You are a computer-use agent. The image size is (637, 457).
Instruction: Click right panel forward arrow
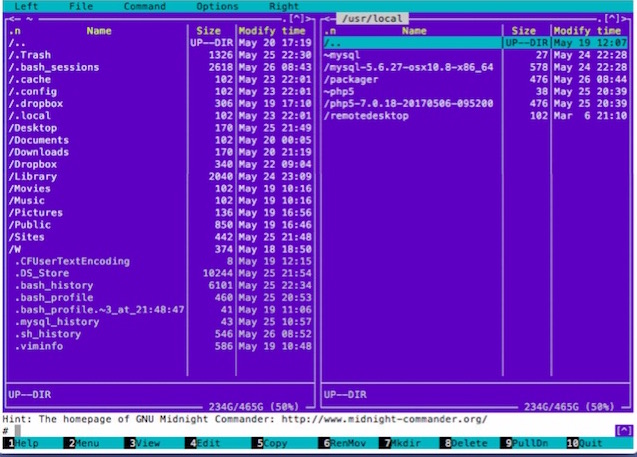(x=626, y=19)
